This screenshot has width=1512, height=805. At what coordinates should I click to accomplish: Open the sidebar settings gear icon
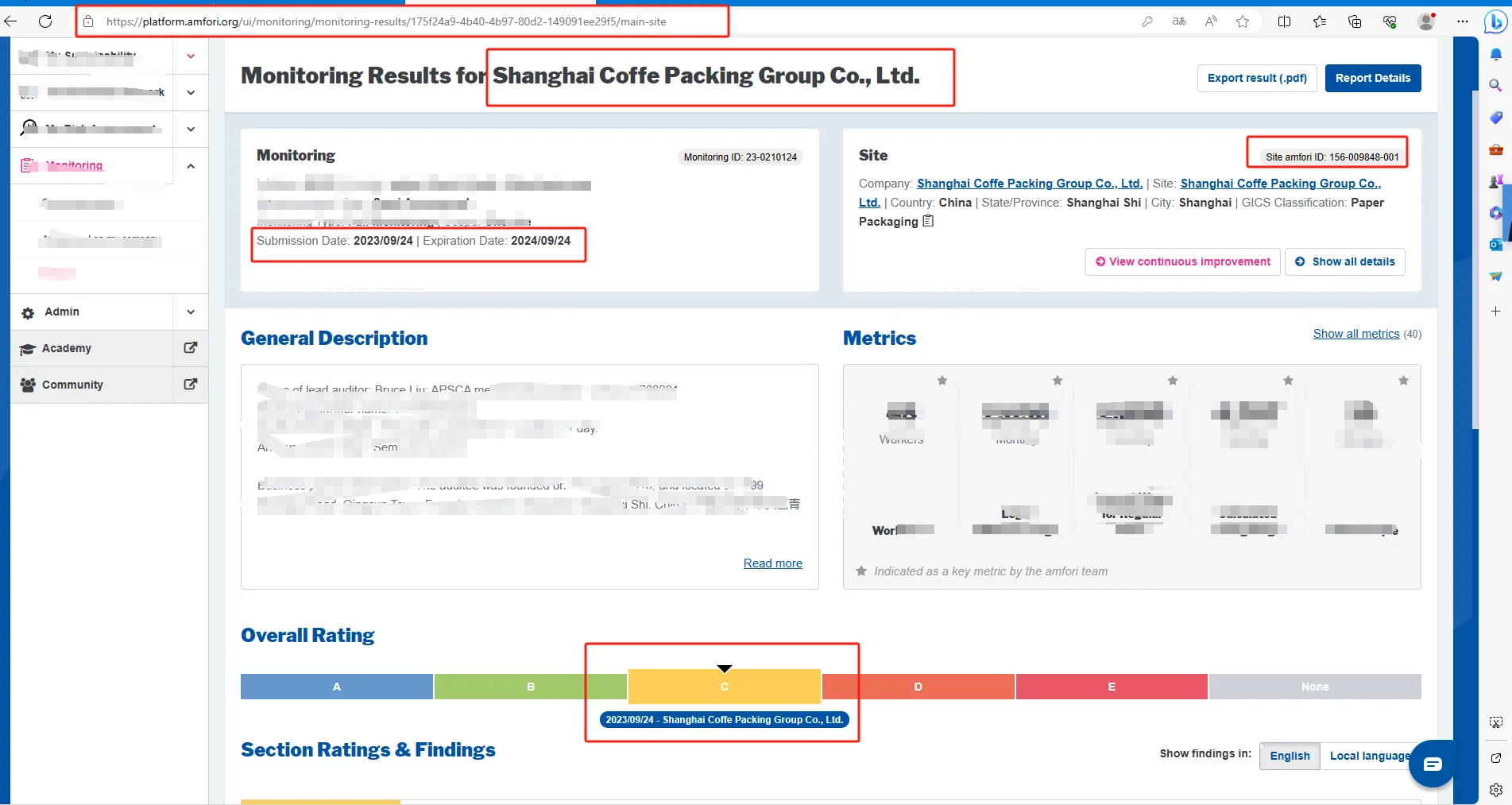point(1495,790)
